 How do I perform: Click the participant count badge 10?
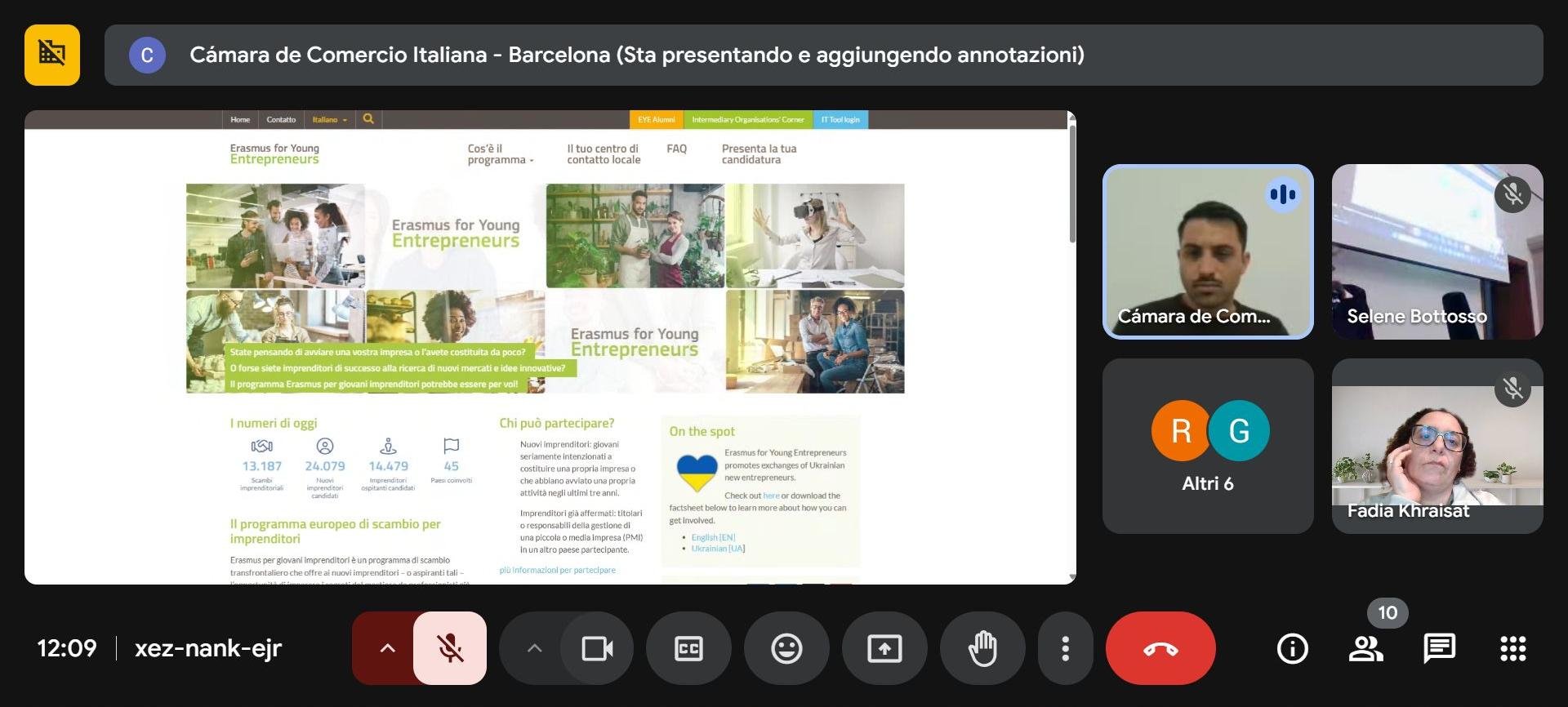pos(1388,612)
